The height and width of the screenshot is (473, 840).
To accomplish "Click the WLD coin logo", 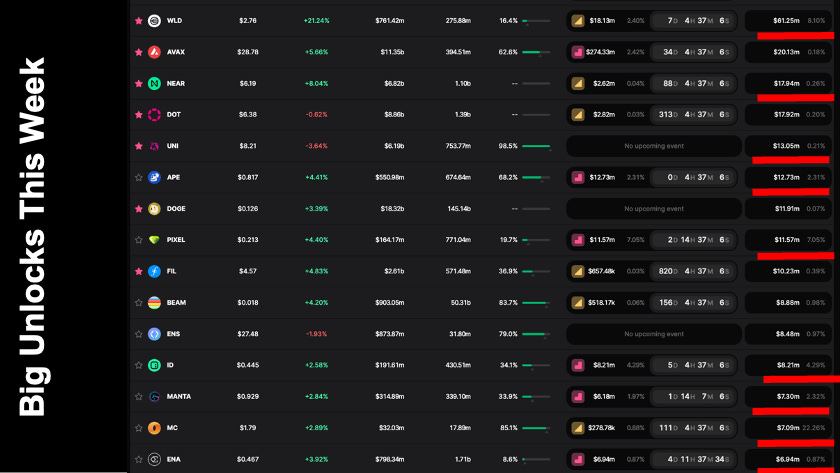I will (154, 21).
